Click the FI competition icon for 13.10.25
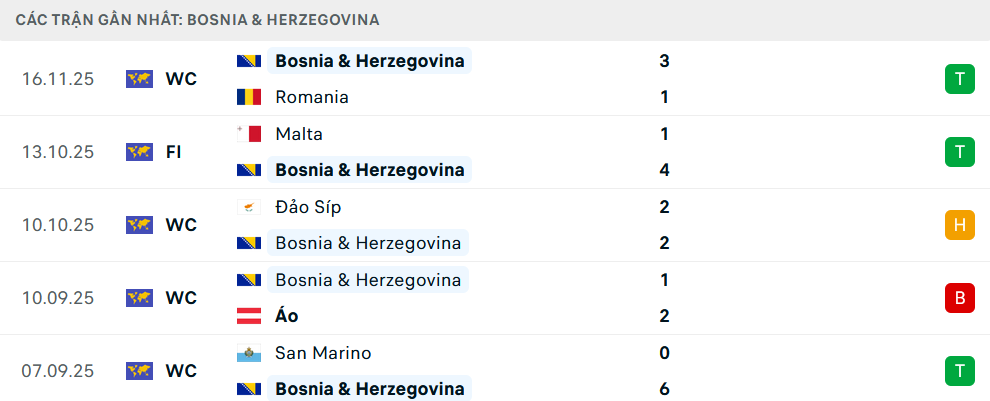 pos(139,152)
